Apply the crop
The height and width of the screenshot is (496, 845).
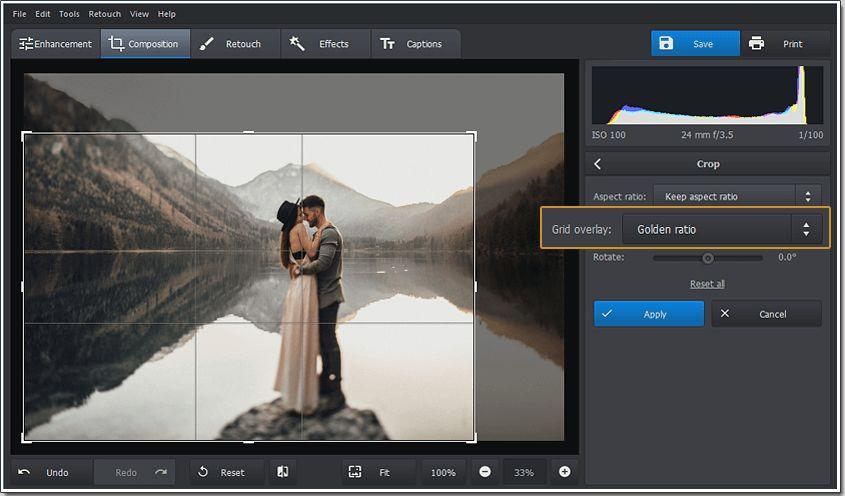point(649,314)
